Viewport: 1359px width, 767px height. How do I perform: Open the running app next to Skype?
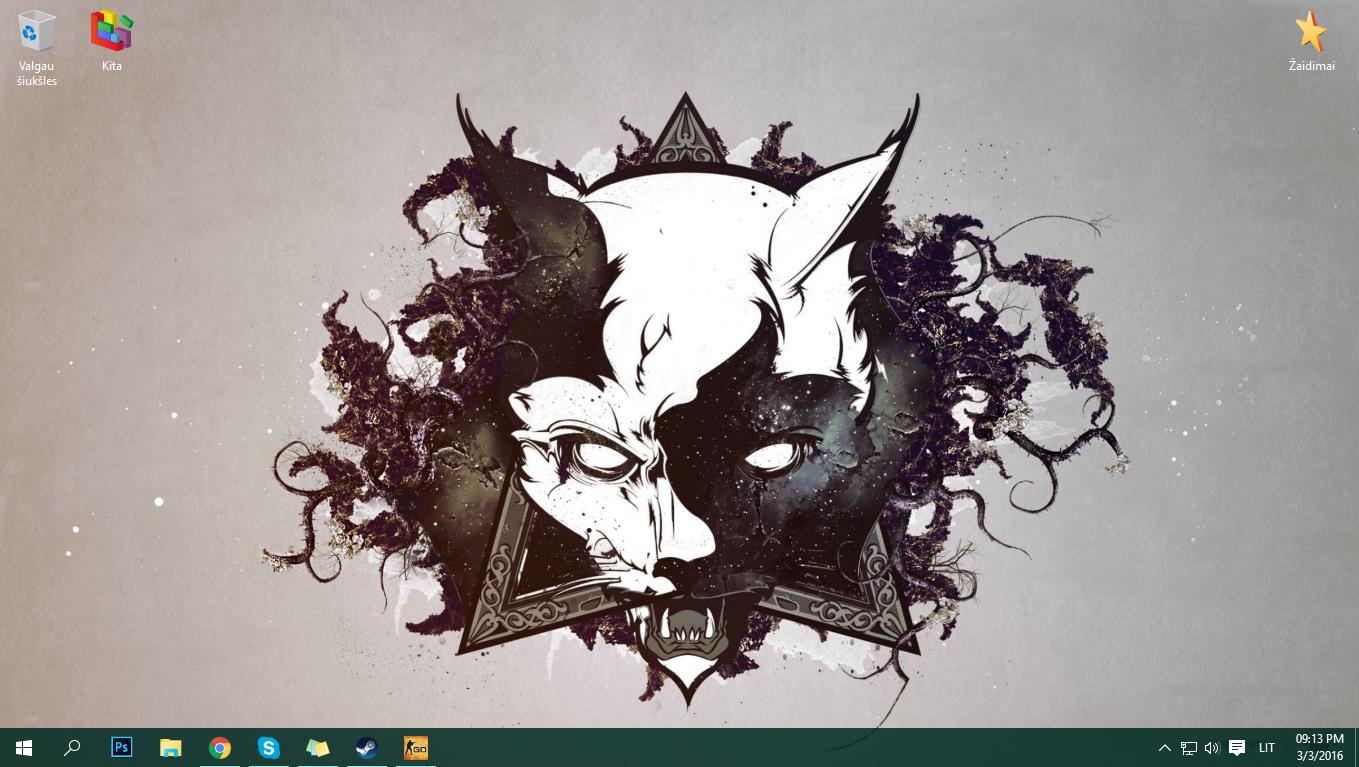318,747
